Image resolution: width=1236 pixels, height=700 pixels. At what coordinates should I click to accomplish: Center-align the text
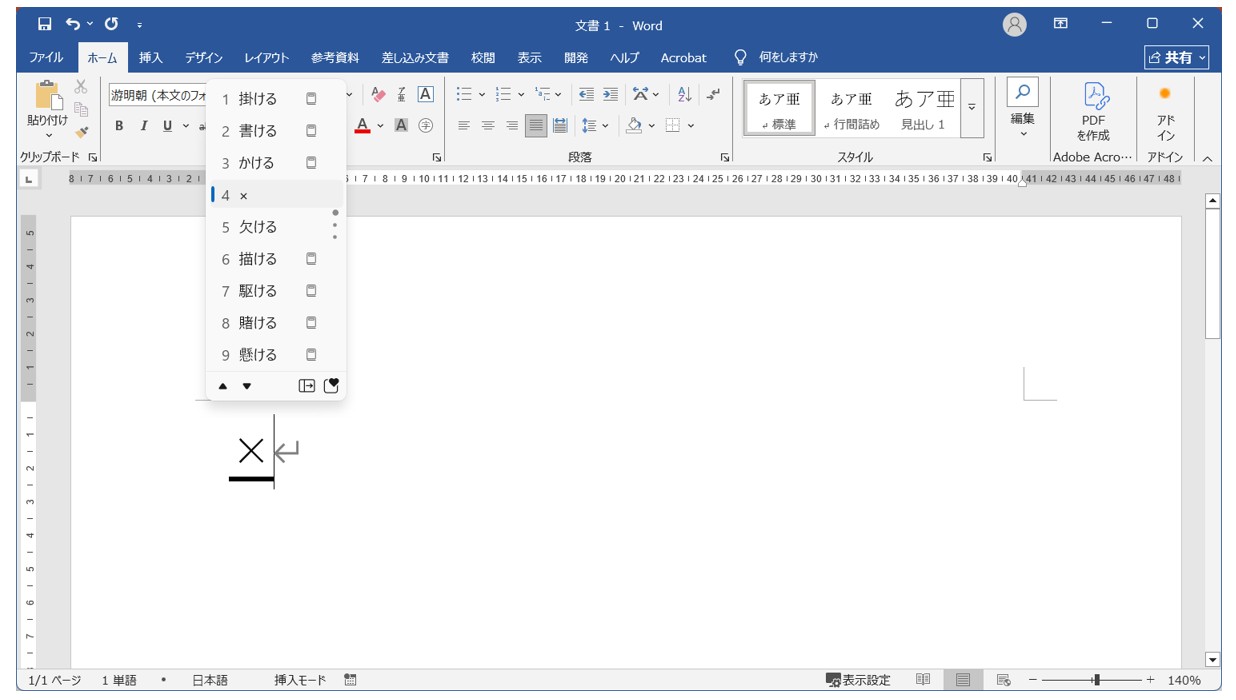[488, 125]
